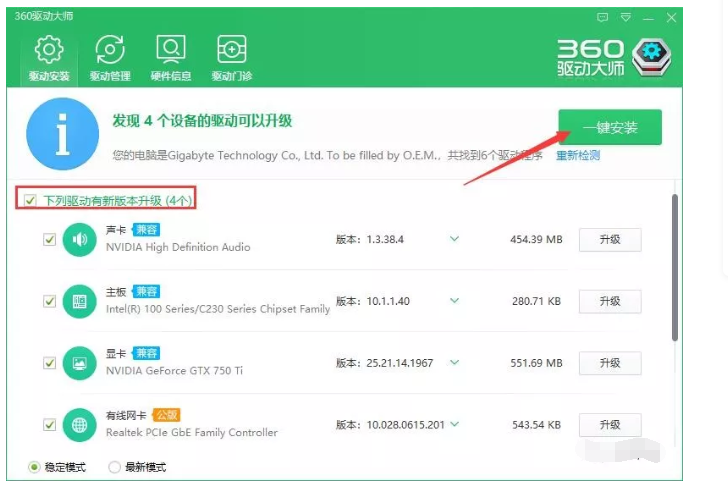This screenshot has width=728, height=490.
Task: Click the 主板 motherboard device icon
Action: tap(79, 301)
